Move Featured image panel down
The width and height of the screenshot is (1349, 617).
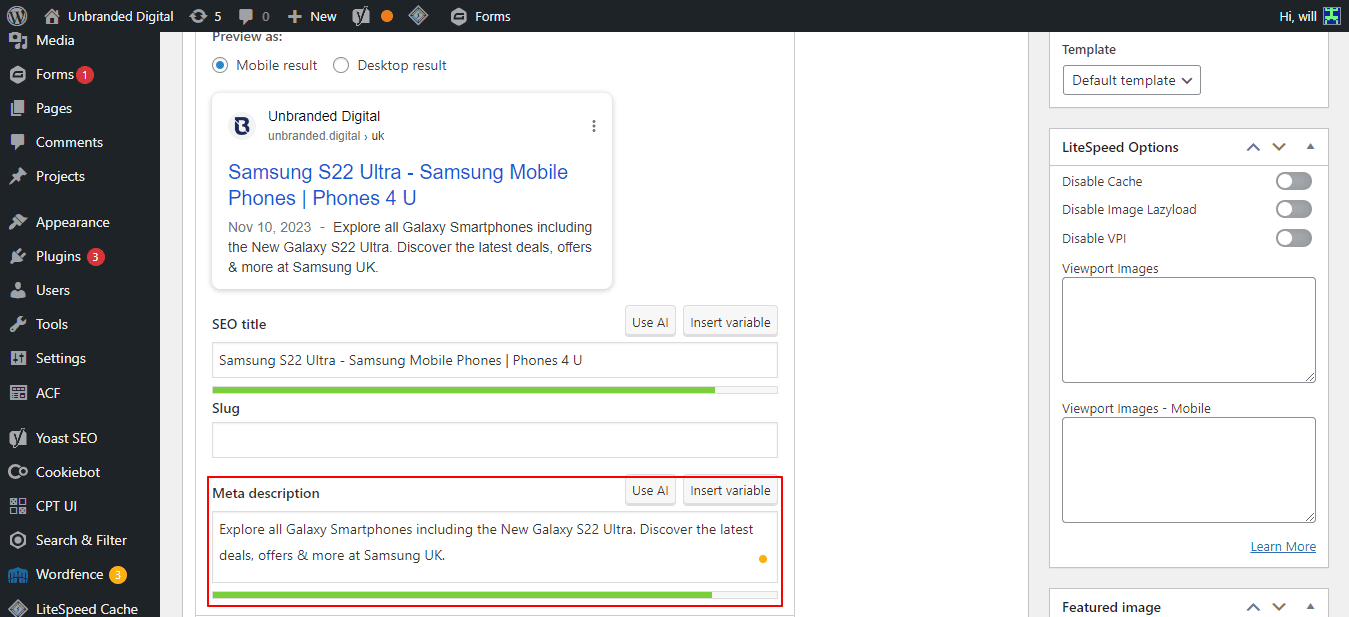click(x=1279, y=607)
